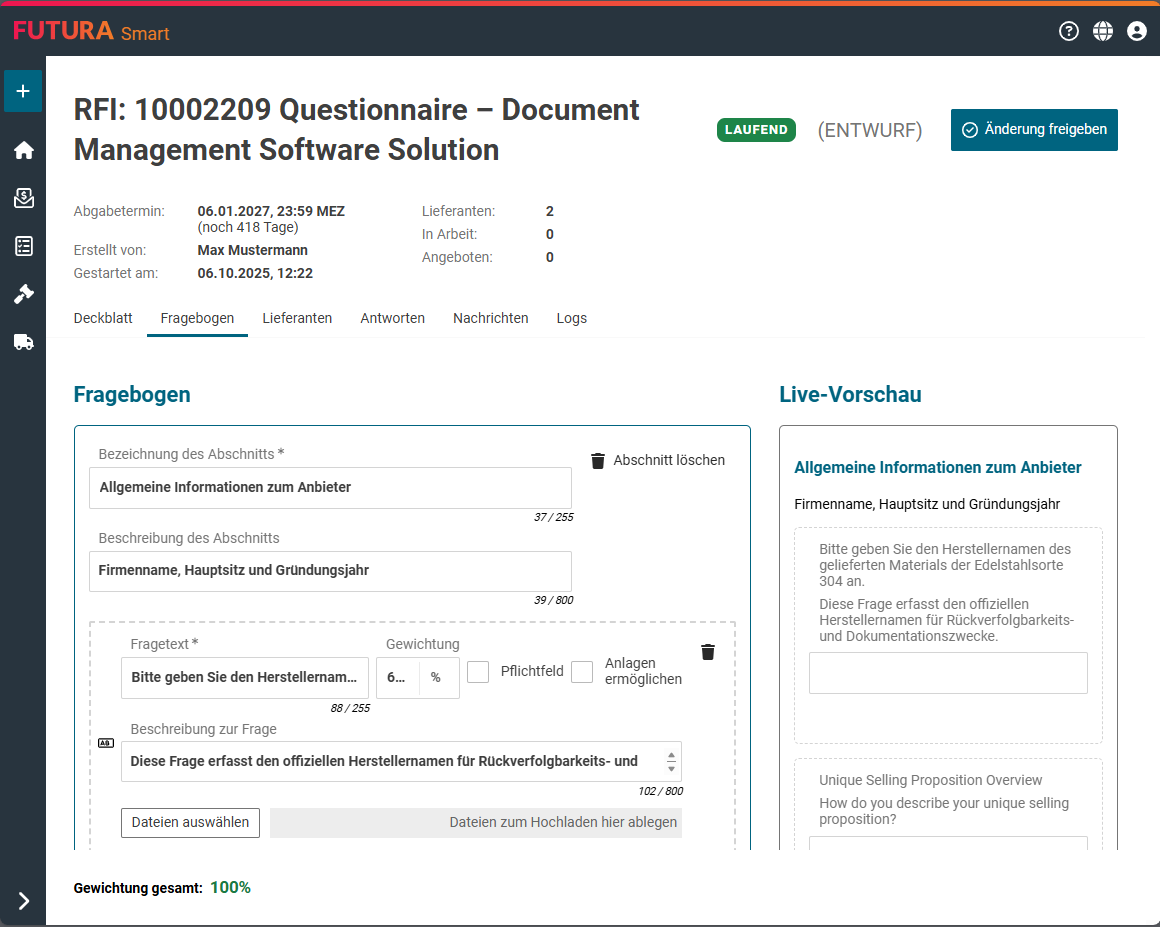Tick the Anlagen ermöglichen checkbox
1160x927 pixels.
click(x=582, y=672)
